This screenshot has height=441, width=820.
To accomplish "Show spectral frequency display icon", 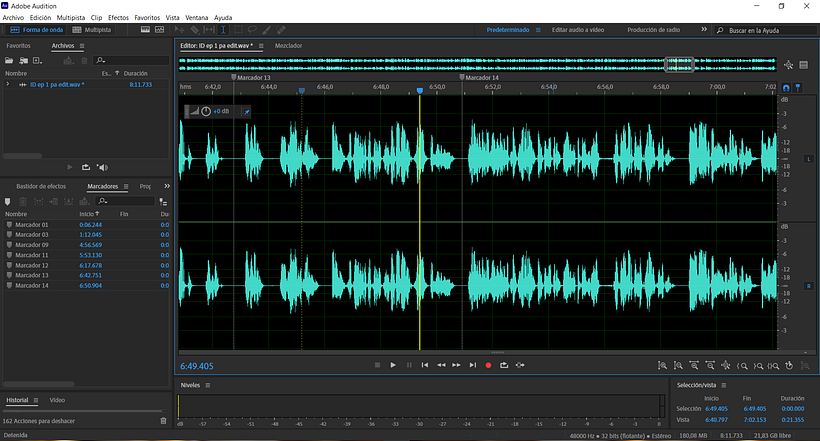I will (x=145, y=30).
